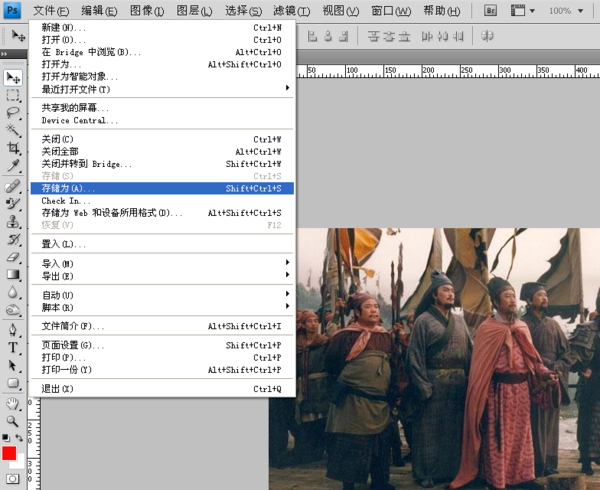The image size is (600, 490).
Task: Select the Magic Wand tool
Action: (13, 130)
